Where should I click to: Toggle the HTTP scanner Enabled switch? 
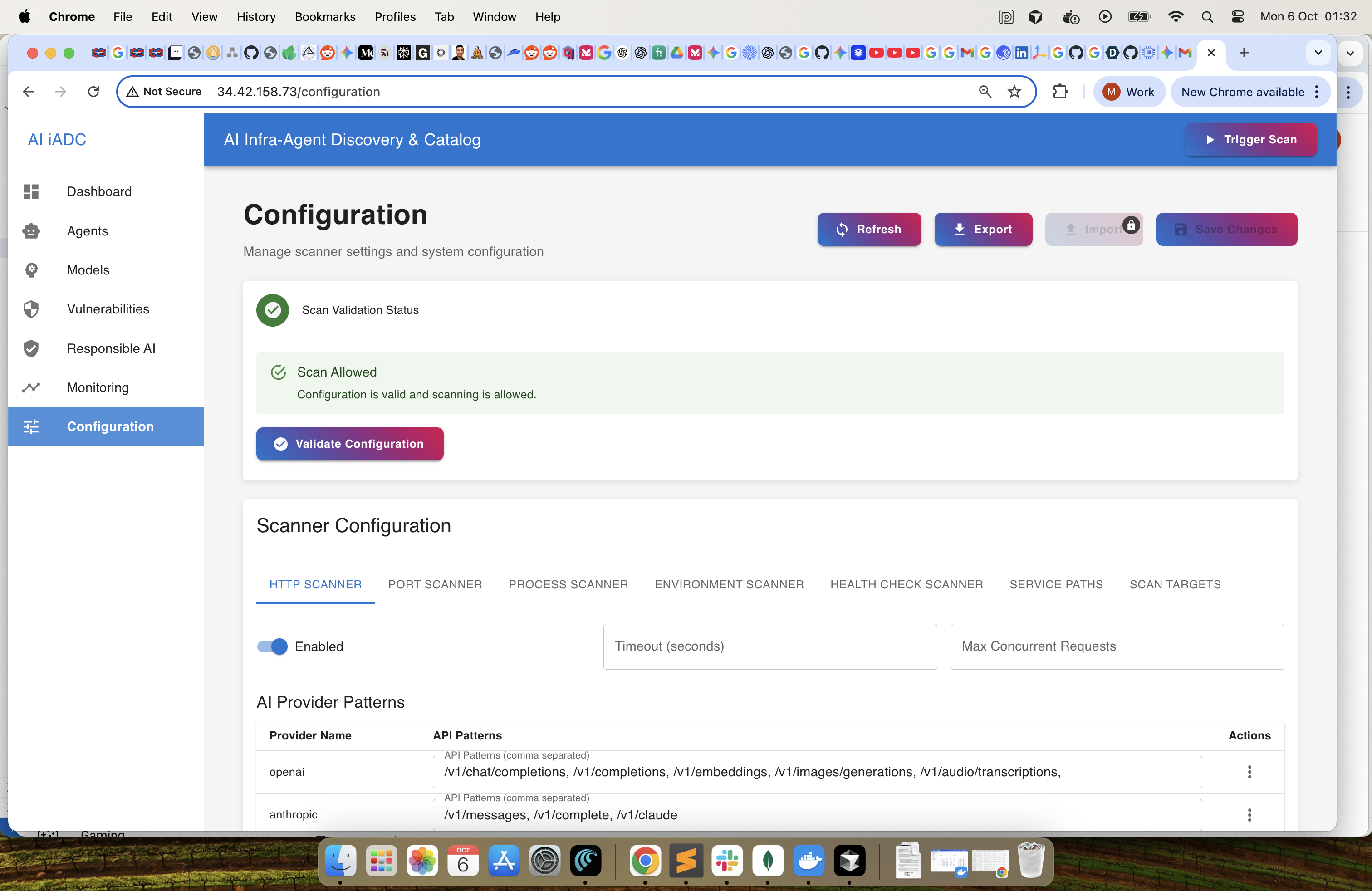273,646
